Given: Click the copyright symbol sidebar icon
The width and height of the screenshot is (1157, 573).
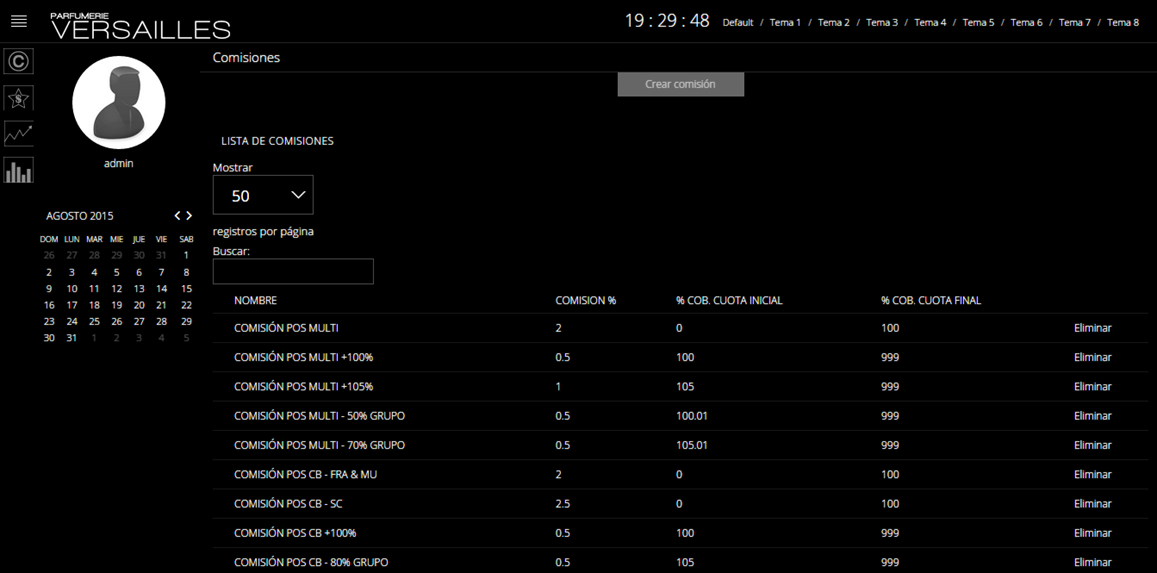Looking at the screenshot, I should [x=18, y=61].
